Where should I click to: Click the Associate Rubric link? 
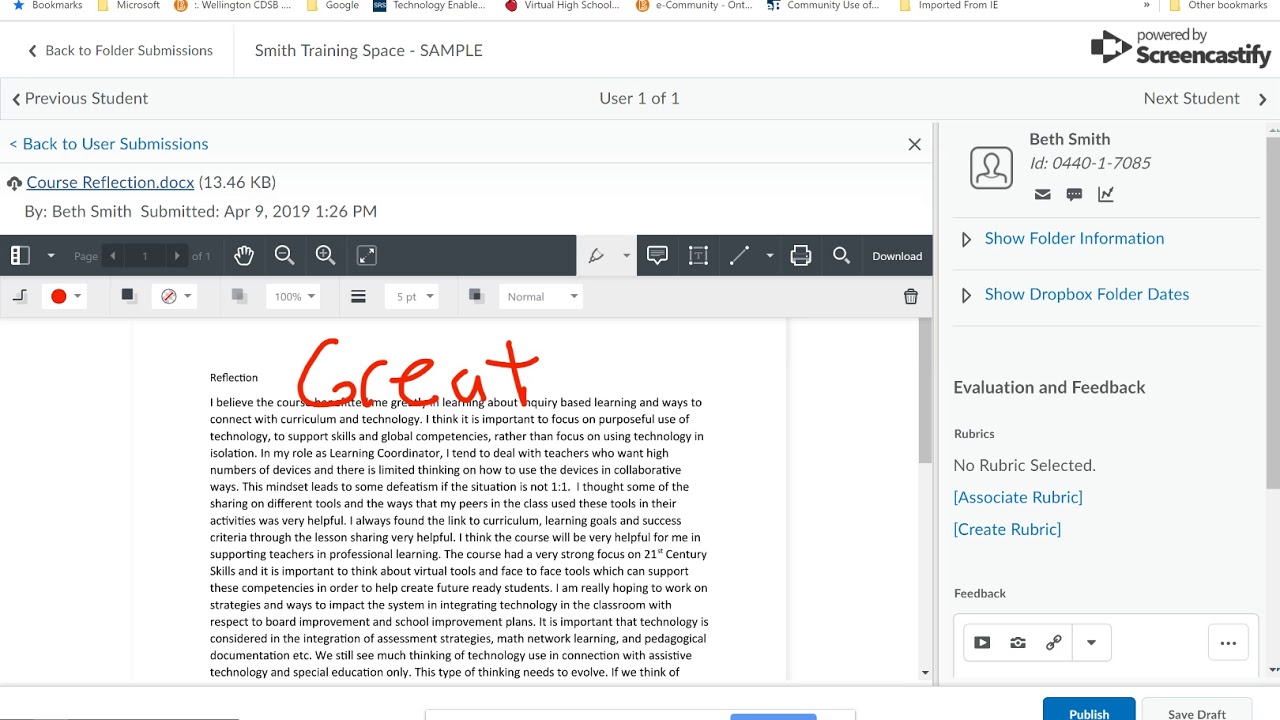(x=1018, y=497)
